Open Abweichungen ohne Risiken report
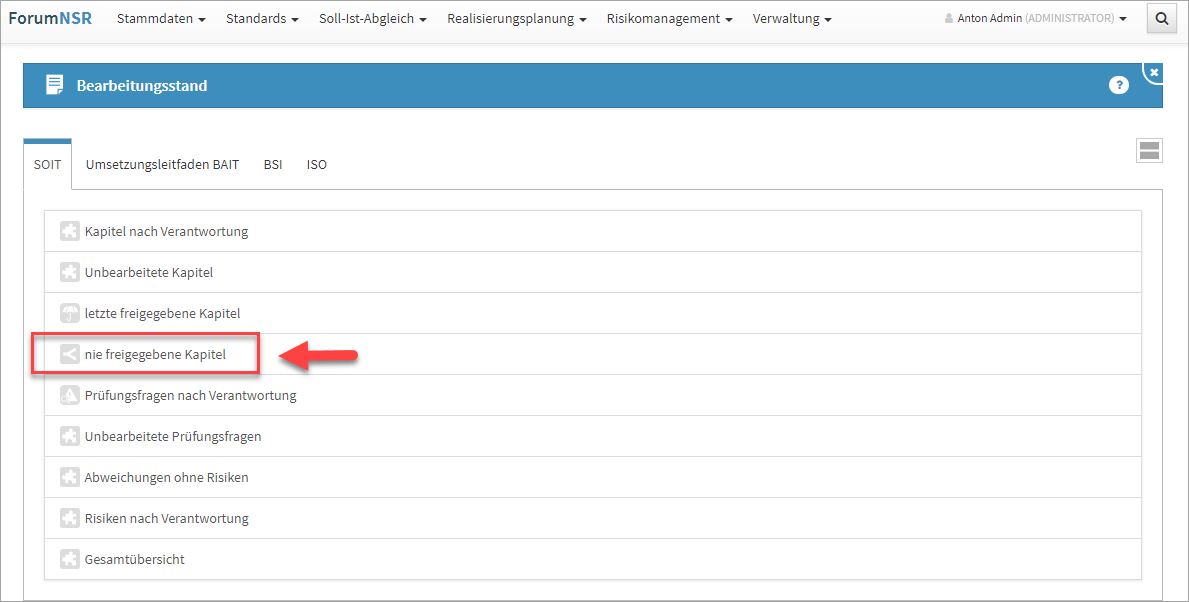 point(593,477)
